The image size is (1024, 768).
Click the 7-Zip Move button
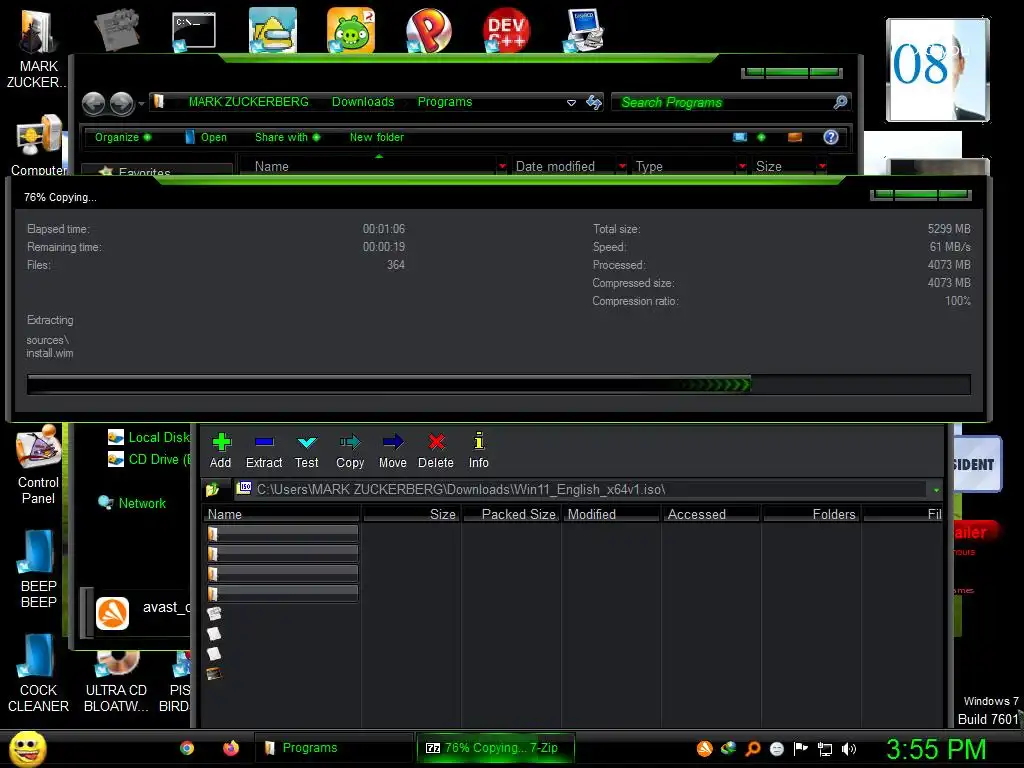pos(392,451)
